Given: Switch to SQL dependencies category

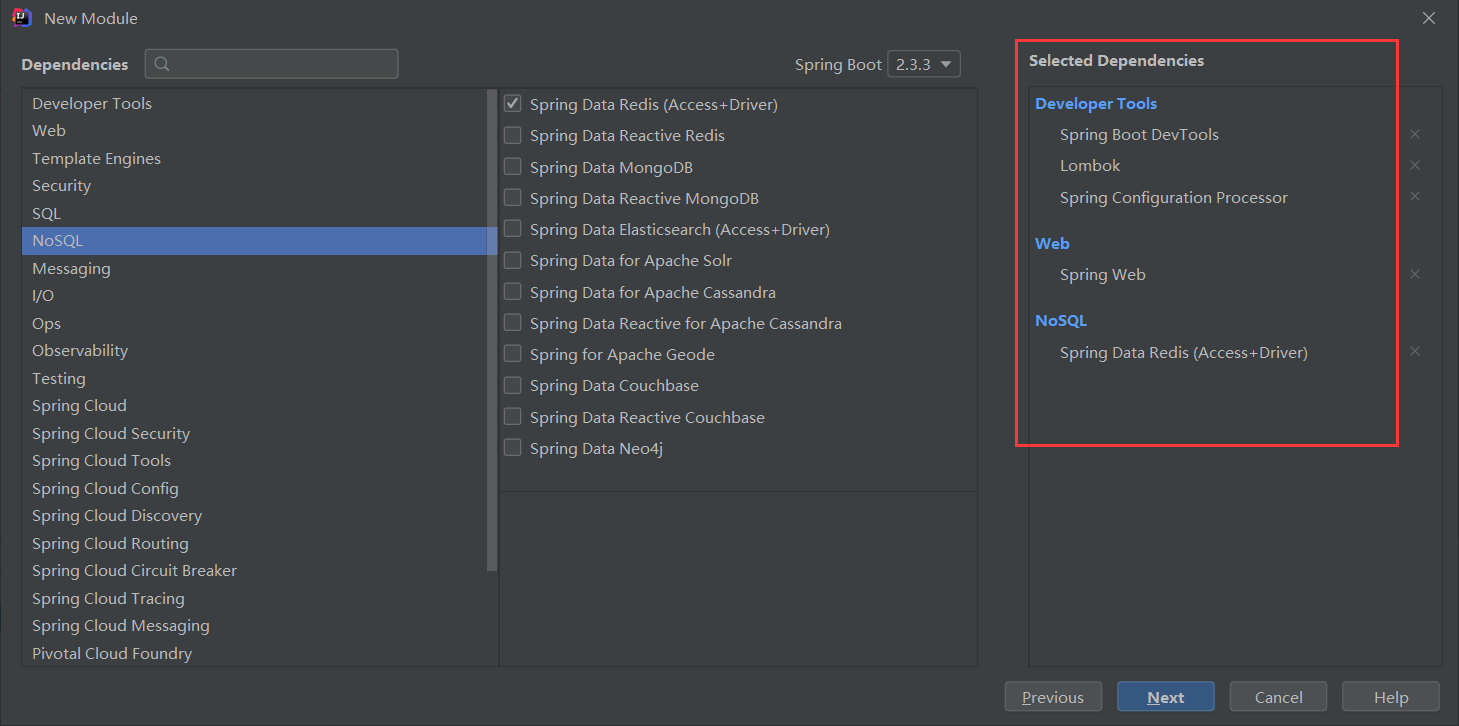Looking at the screenshot, I should pyautogui.click(x=254, y=213).
